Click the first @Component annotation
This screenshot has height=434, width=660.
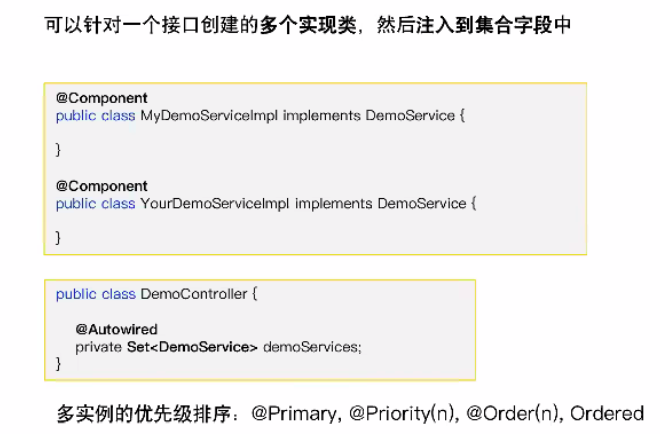tap(101, 99)
